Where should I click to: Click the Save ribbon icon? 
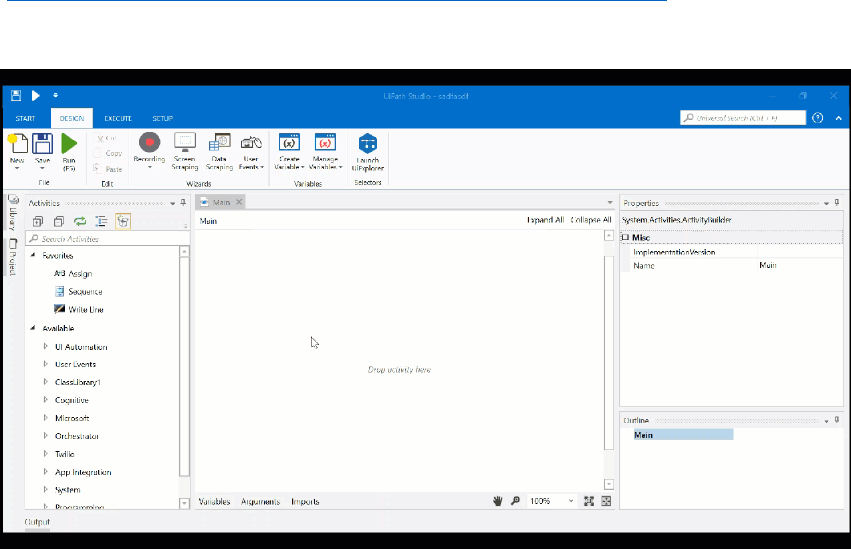pyautogui.click(x=42, y=144)
